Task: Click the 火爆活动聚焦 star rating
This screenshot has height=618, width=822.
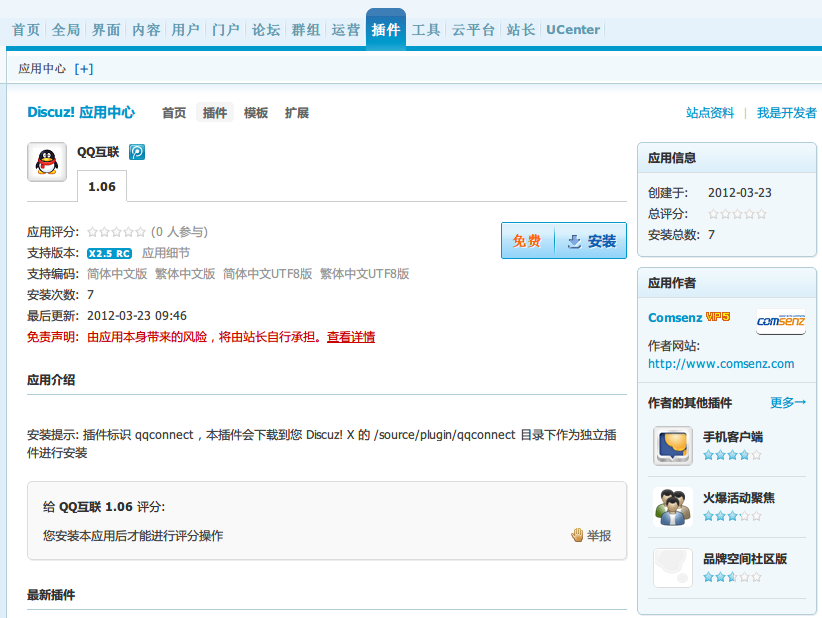Action: [732, 516]
